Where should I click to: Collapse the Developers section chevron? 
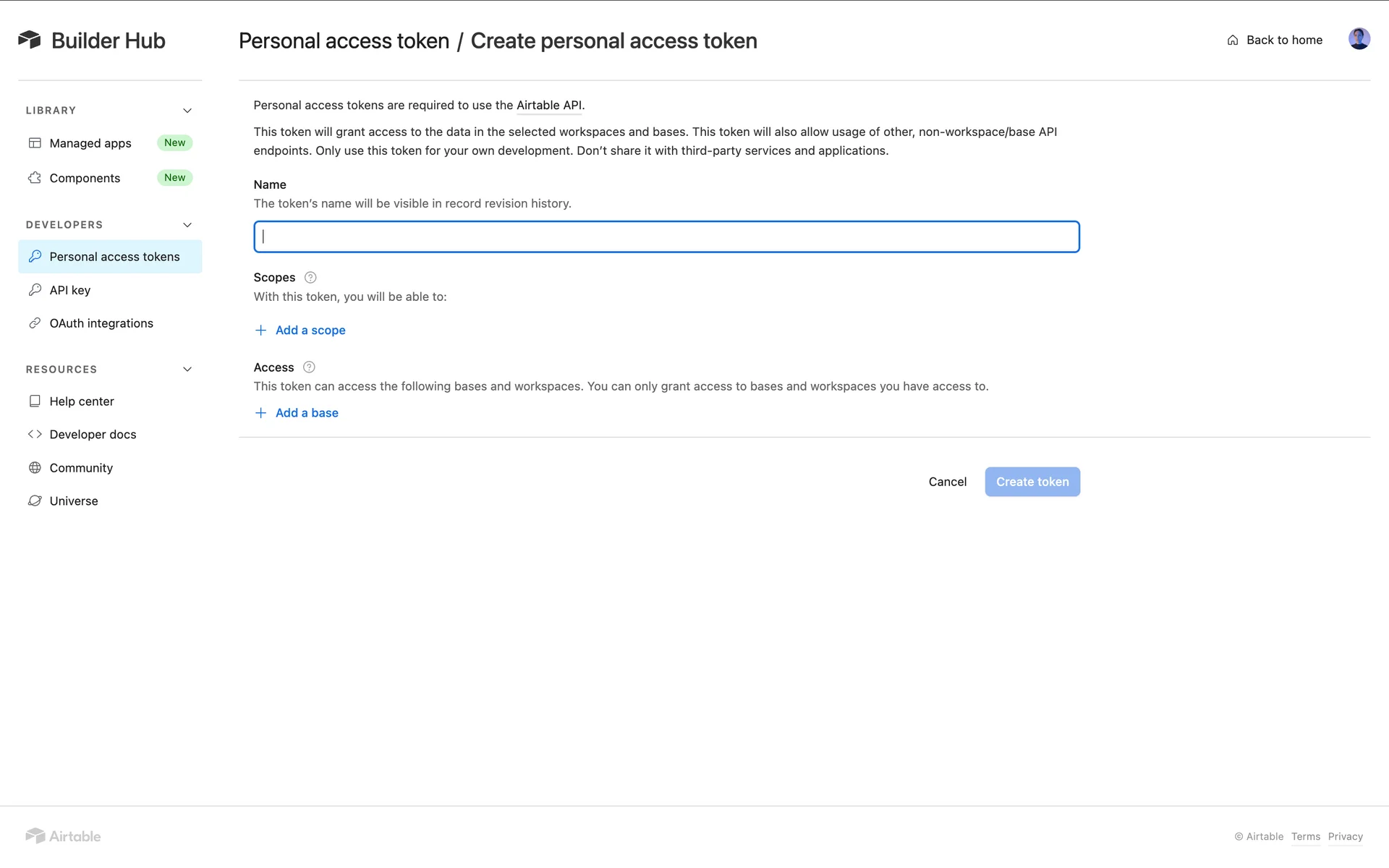[x=187, y=225]
